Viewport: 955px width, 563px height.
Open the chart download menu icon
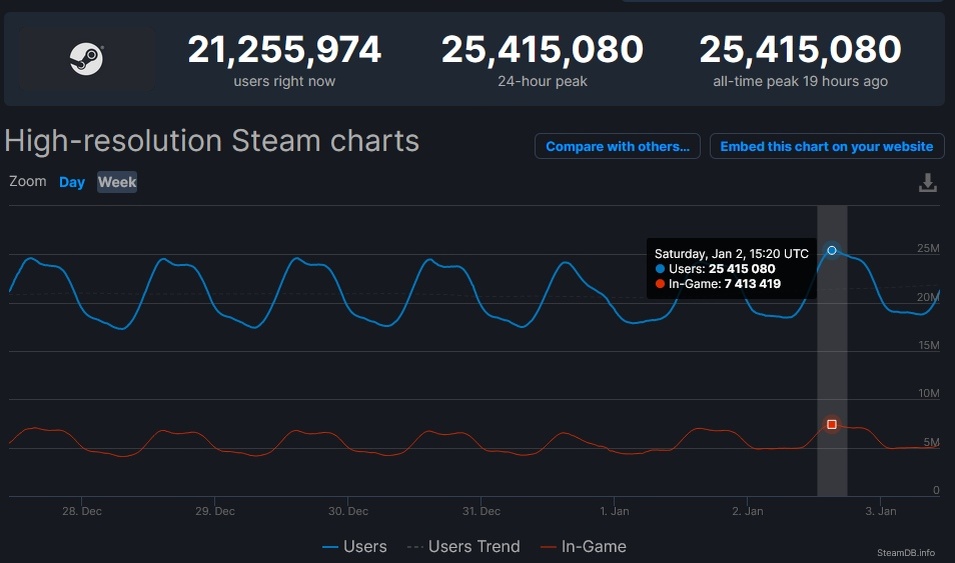927,183
